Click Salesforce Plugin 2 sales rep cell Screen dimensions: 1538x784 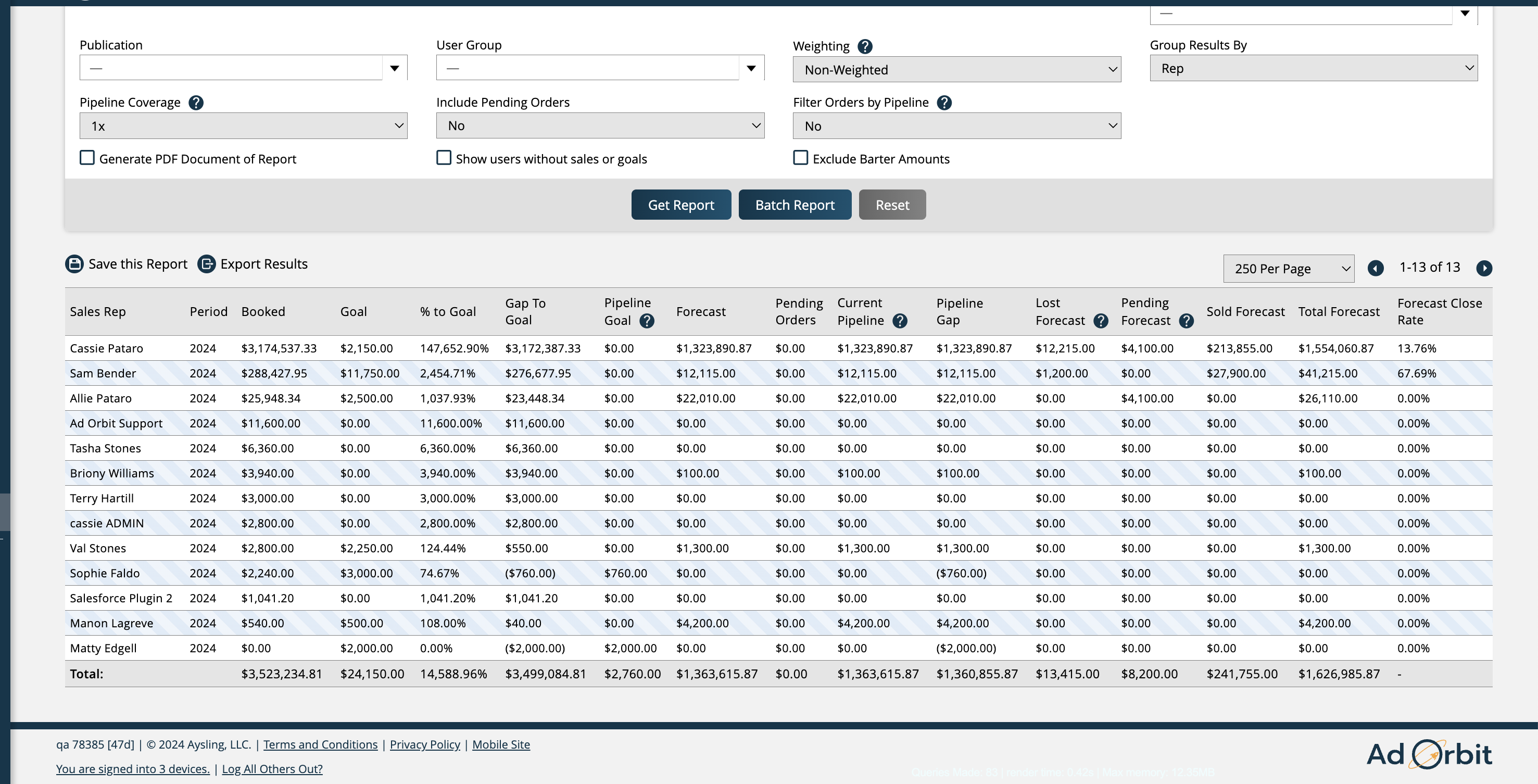point(121,598)
